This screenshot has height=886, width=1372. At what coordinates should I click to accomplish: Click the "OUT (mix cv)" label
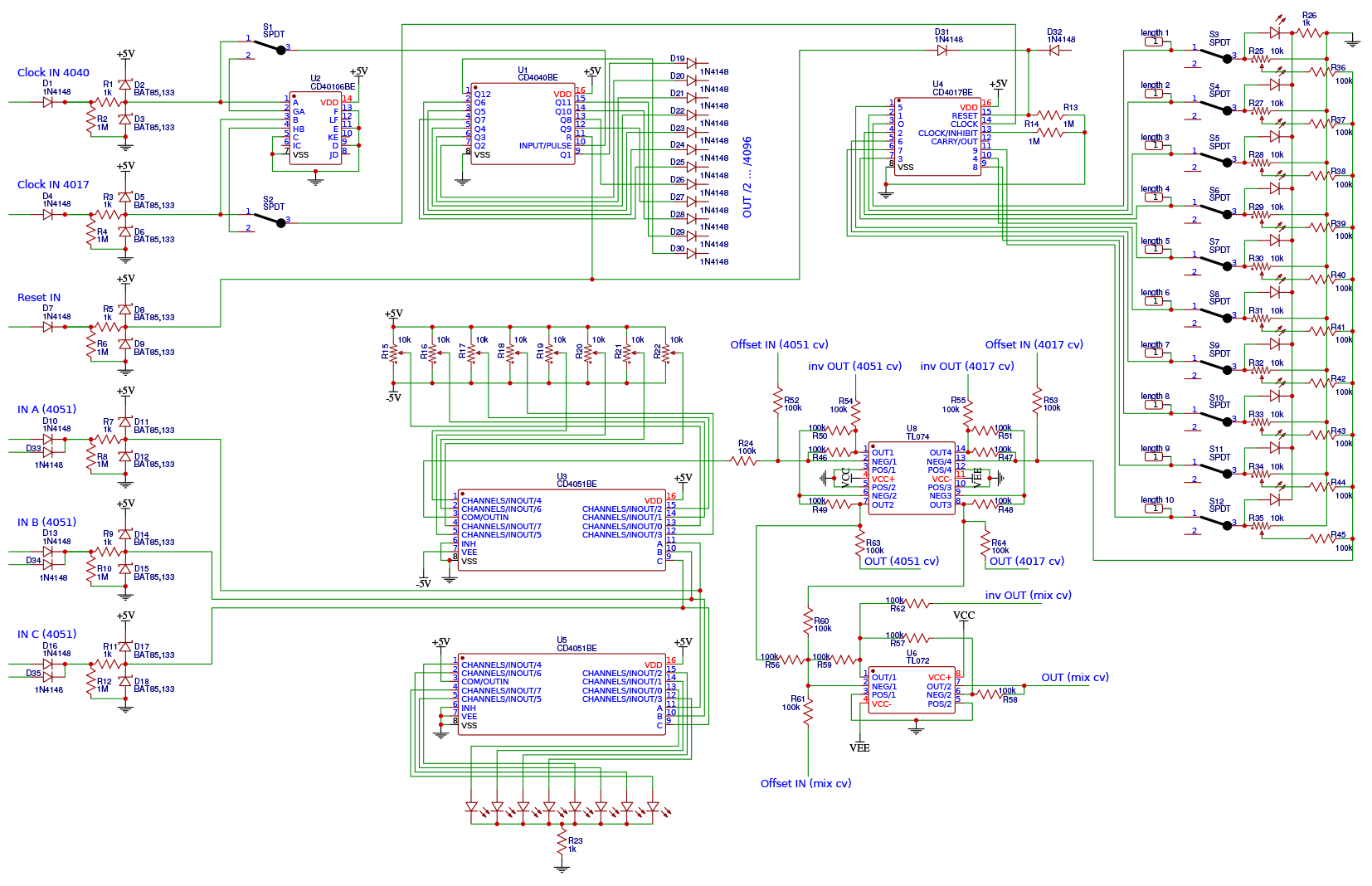coord(1074,678)
